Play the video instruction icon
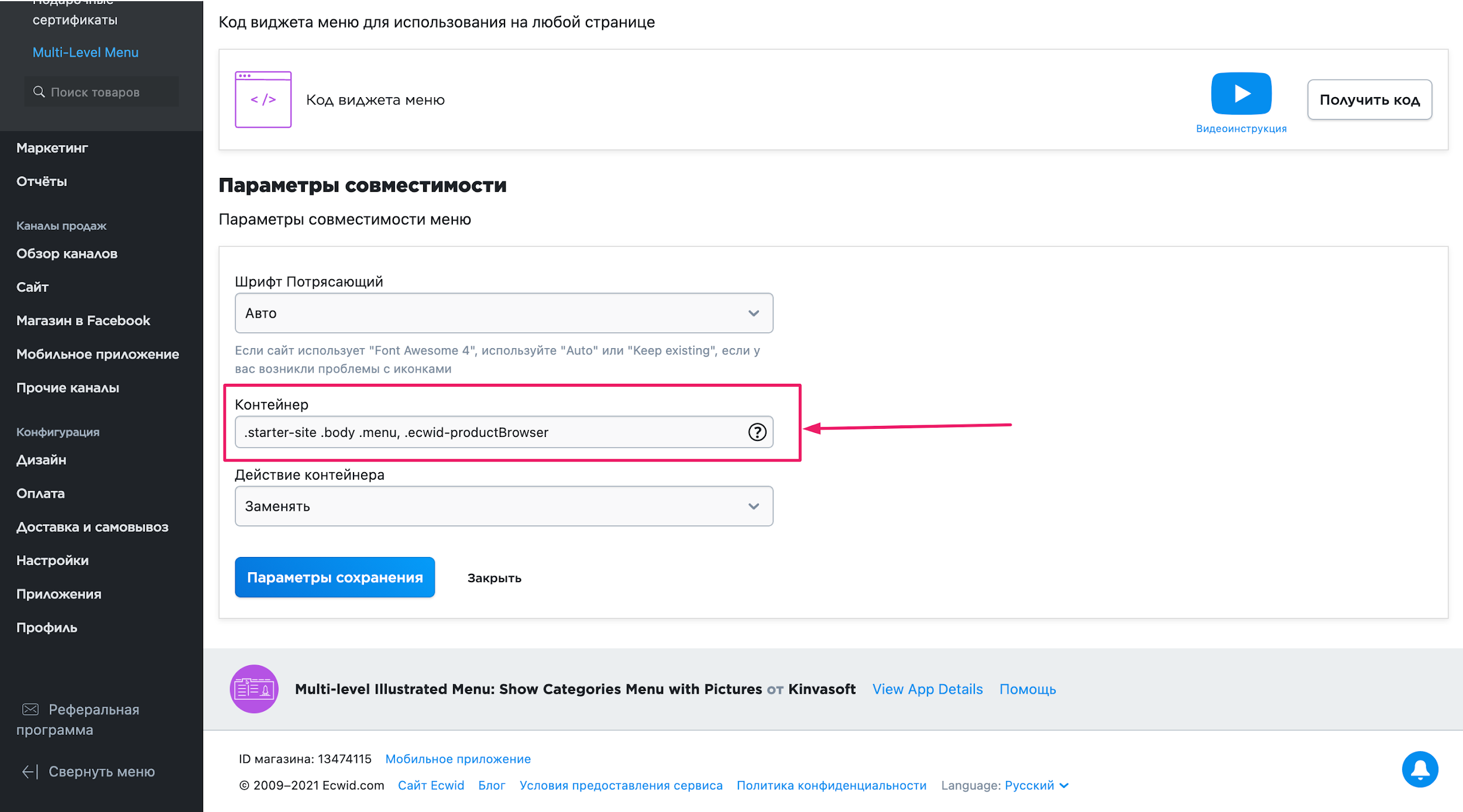Image resolution: width=1463 pixels, height=812 pixels. point(1241,94)
